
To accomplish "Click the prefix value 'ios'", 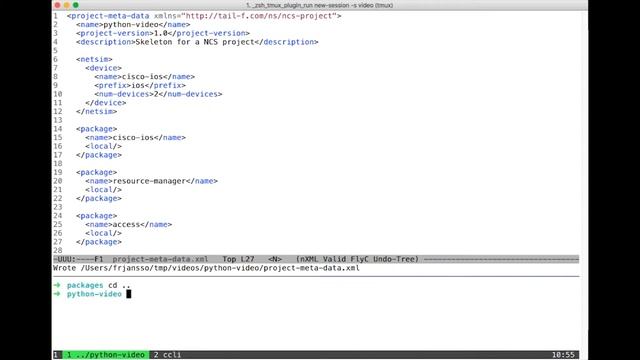I will coord(138,85).
